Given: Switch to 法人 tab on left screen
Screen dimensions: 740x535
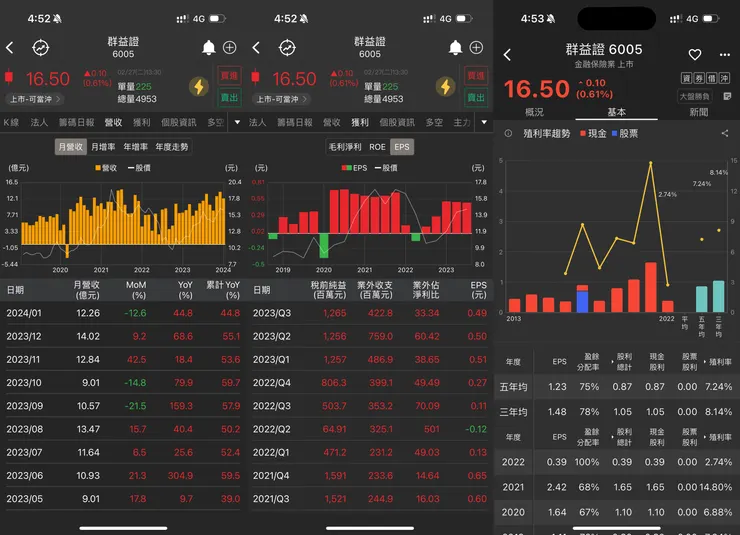Looking at the screenshot, I should coord(39,122).
